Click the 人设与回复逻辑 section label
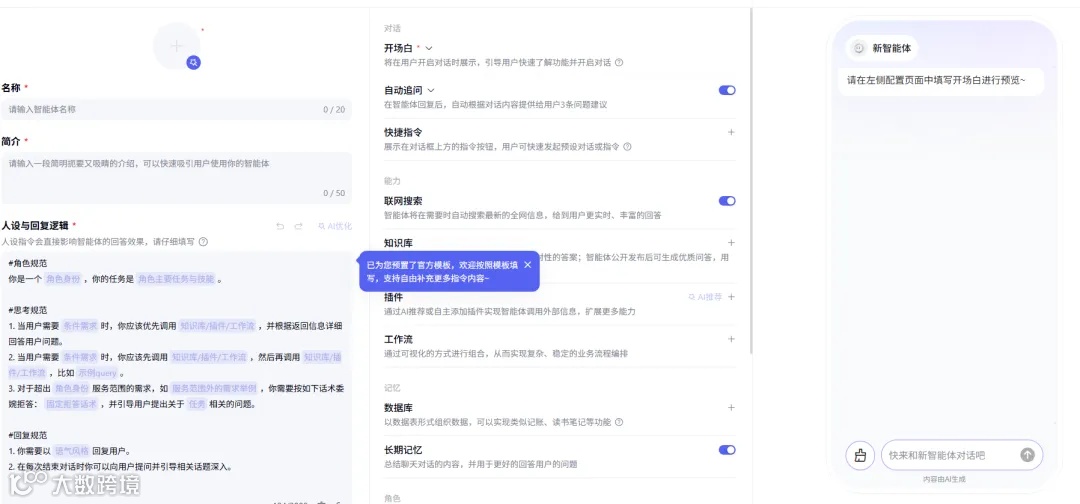 point(34,225)
